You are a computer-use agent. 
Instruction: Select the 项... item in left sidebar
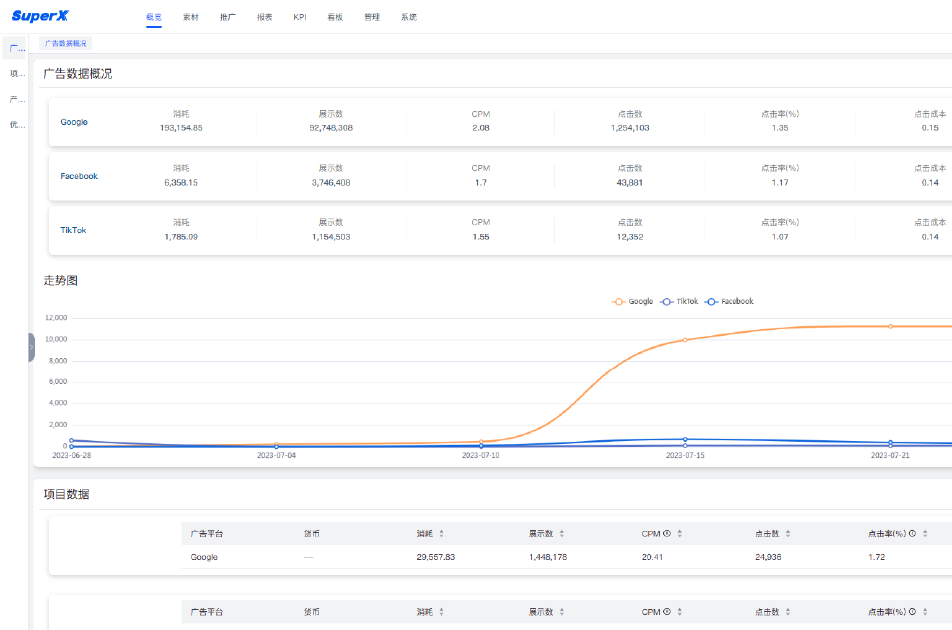point(16,73)
